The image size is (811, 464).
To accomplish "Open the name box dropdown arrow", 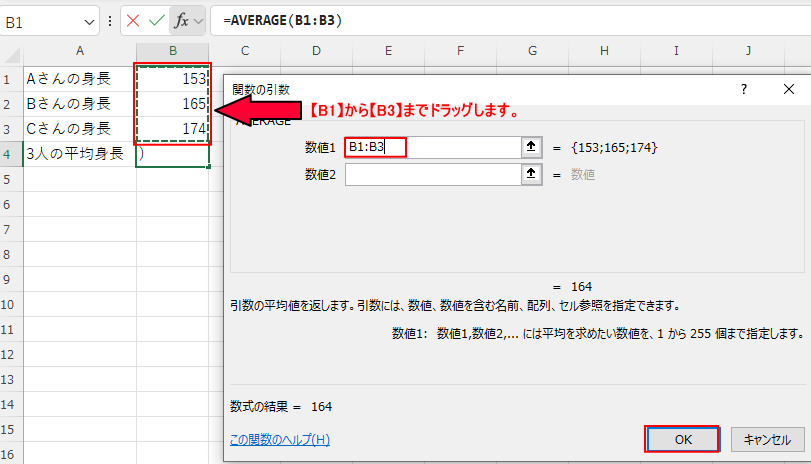I will point(87,20).
